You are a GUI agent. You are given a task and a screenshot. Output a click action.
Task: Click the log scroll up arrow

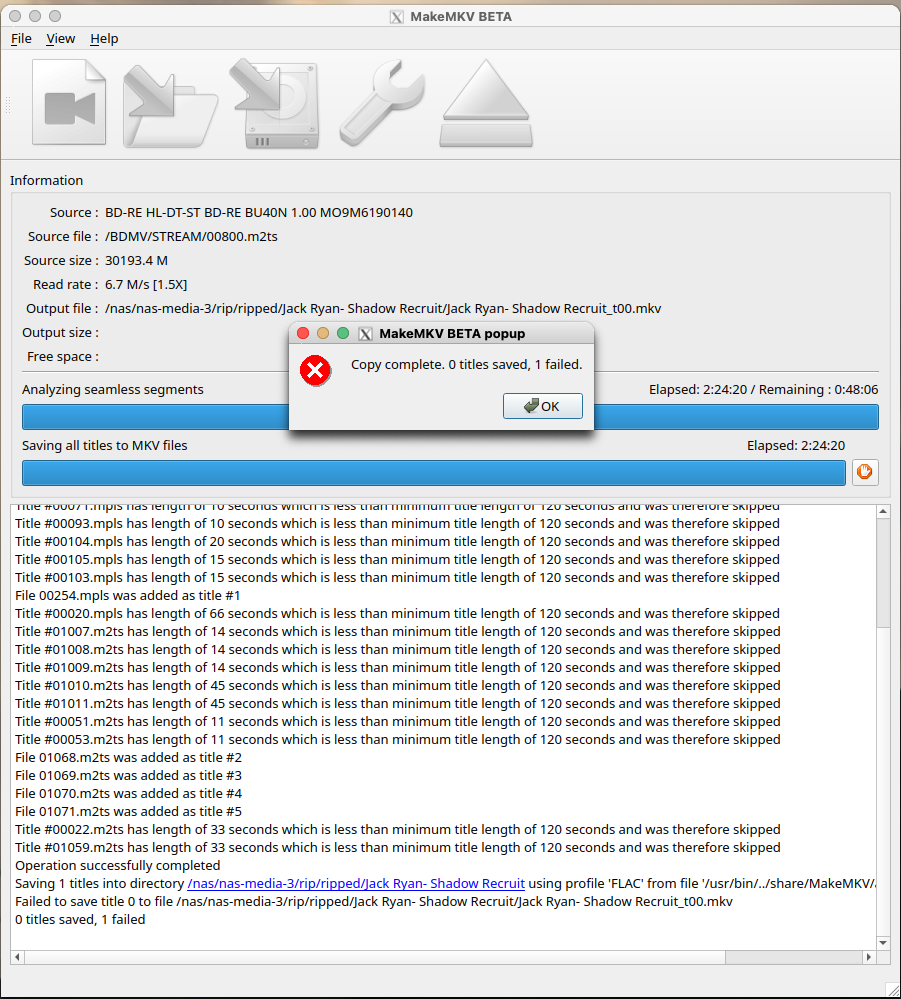[883, 511]
